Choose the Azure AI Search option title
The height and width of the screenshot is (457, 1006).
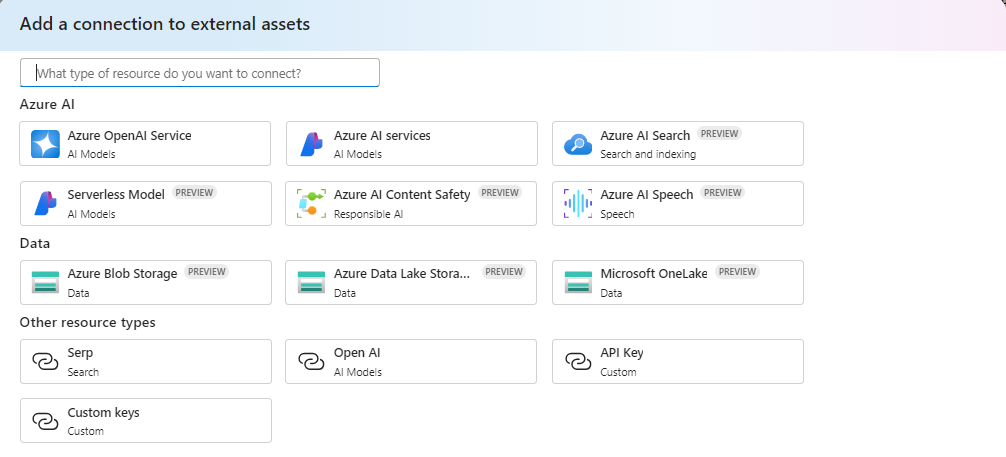(645, 136)
